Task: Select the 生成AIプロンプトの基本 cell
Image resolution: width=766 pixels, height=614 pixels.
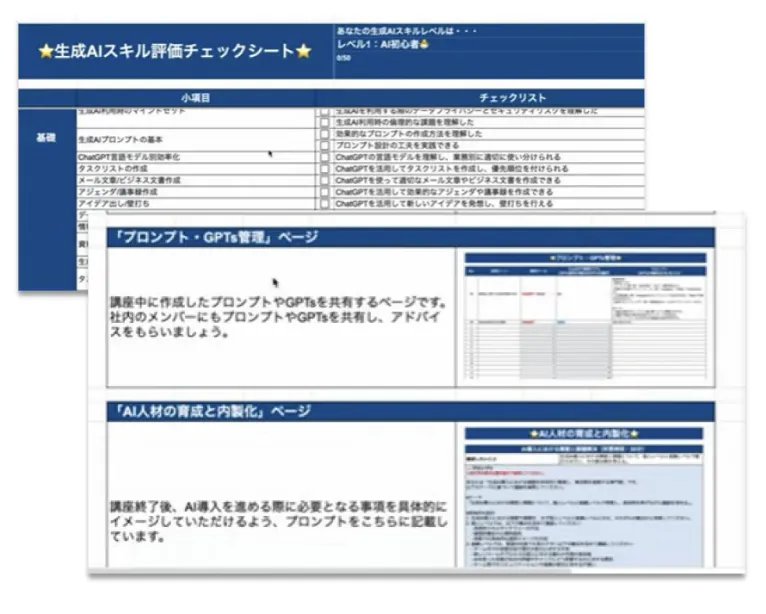Action: [x=120, y=140]
